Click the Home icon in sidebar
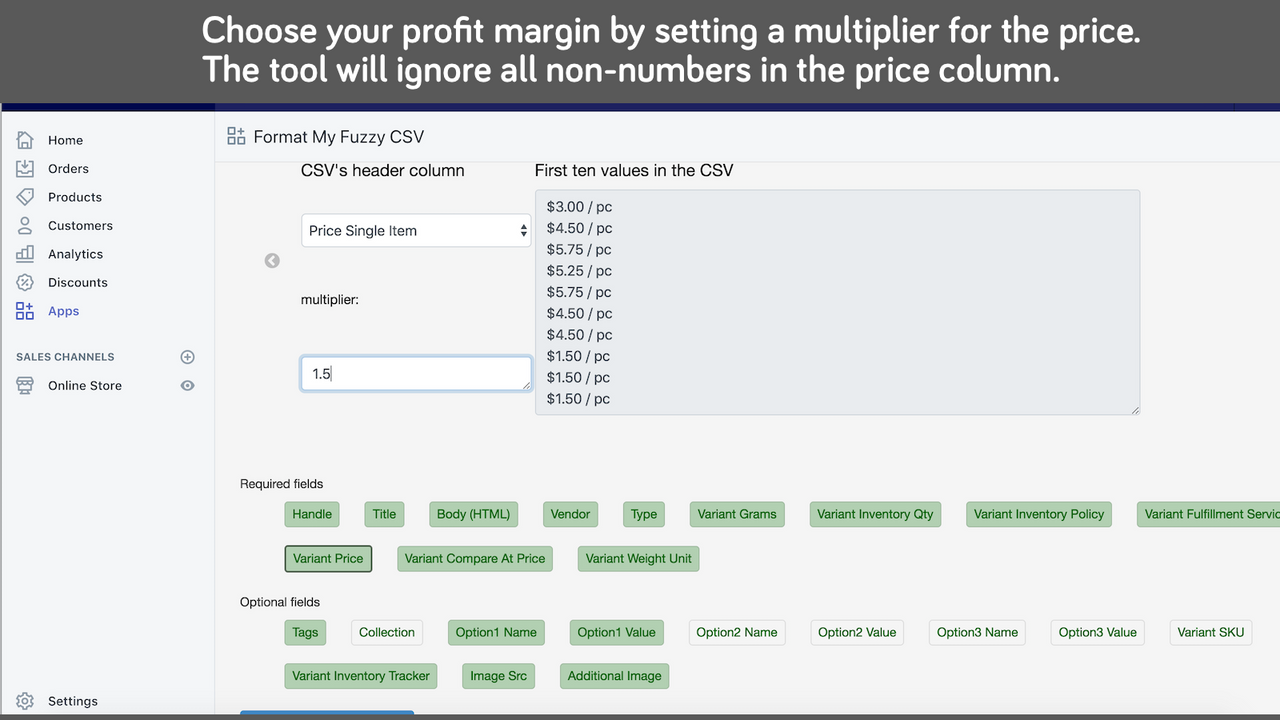The width and height of the screenshot is (1280, 720). tap(25, 140)
